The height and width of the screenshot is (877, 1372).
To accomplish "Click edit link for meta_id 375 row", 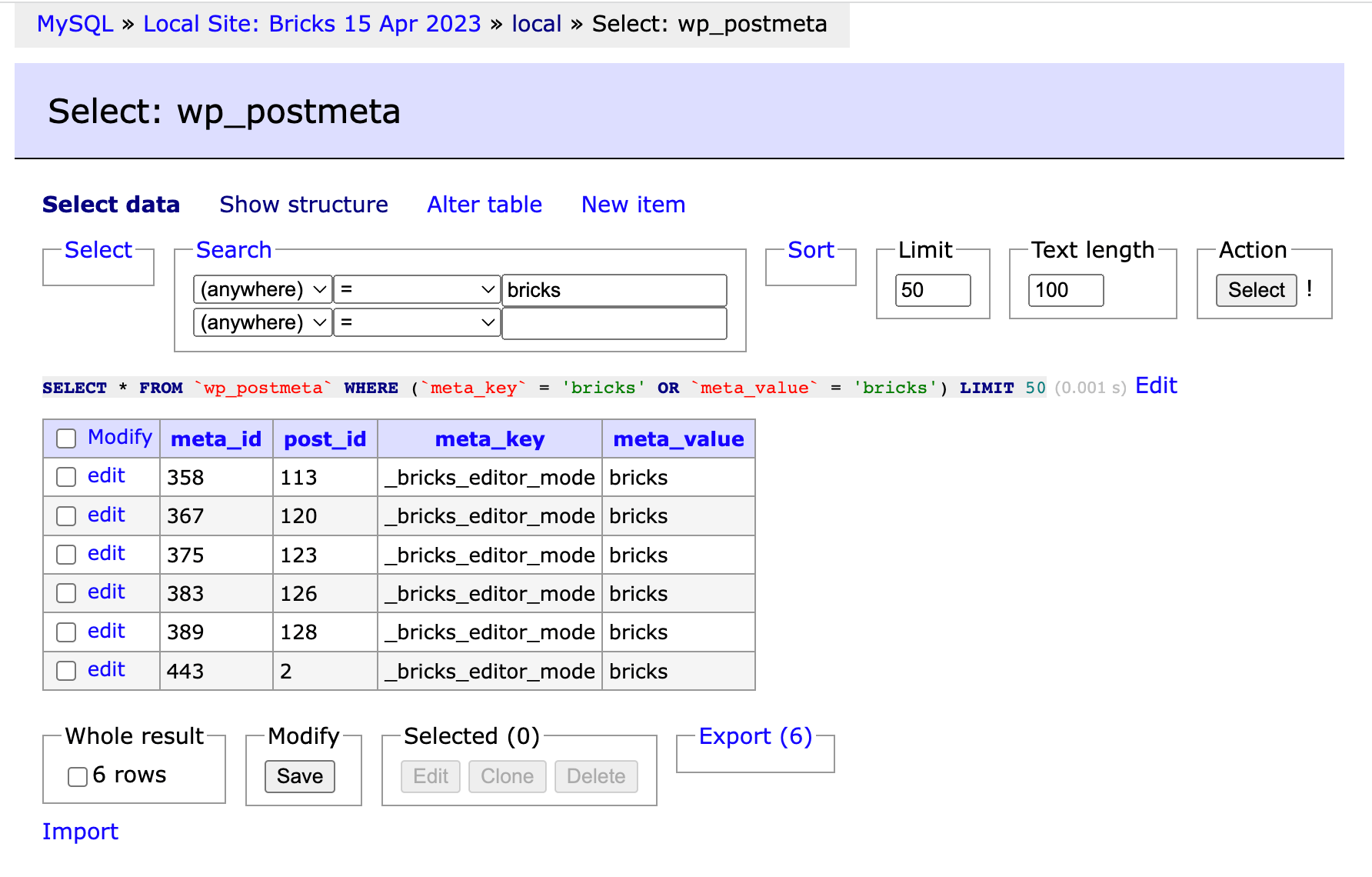I will [106, 553].
